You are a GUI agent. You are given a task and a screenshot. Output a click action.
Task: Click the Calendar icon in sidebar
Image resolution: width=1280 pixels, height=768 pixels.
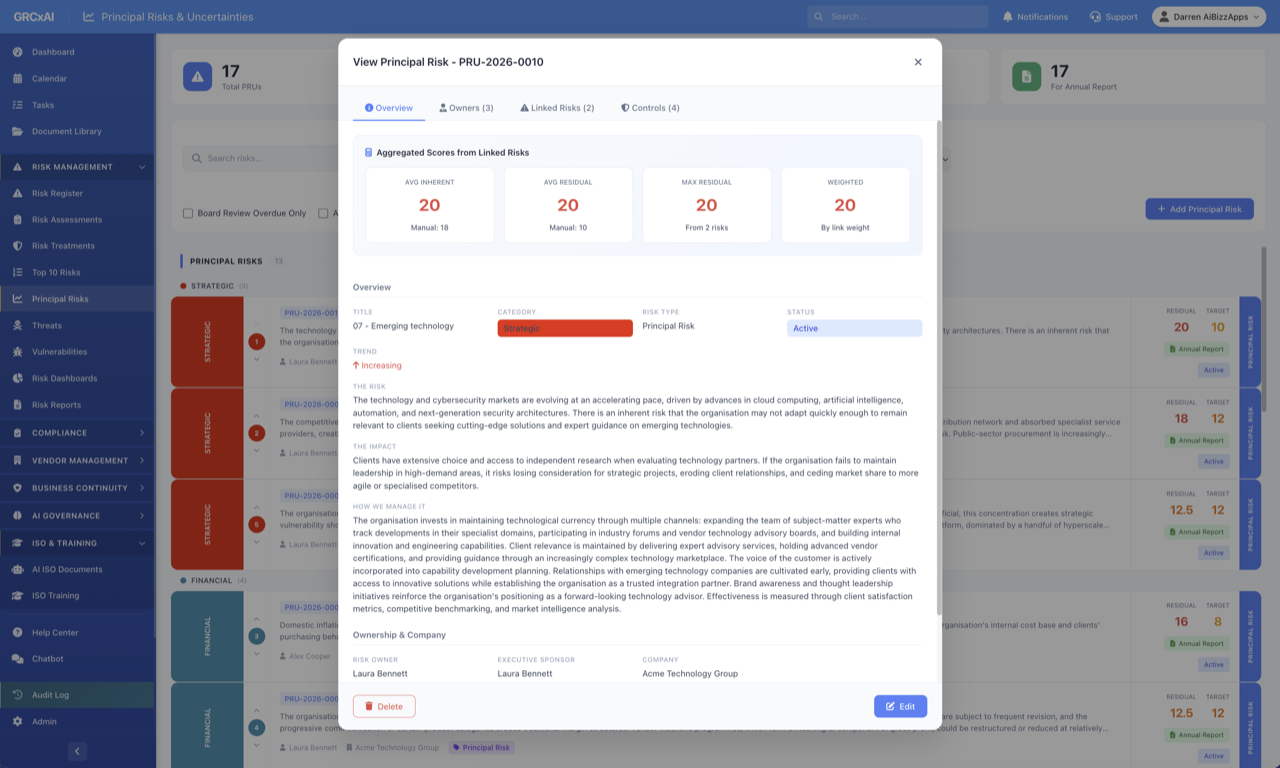[17, 78]
